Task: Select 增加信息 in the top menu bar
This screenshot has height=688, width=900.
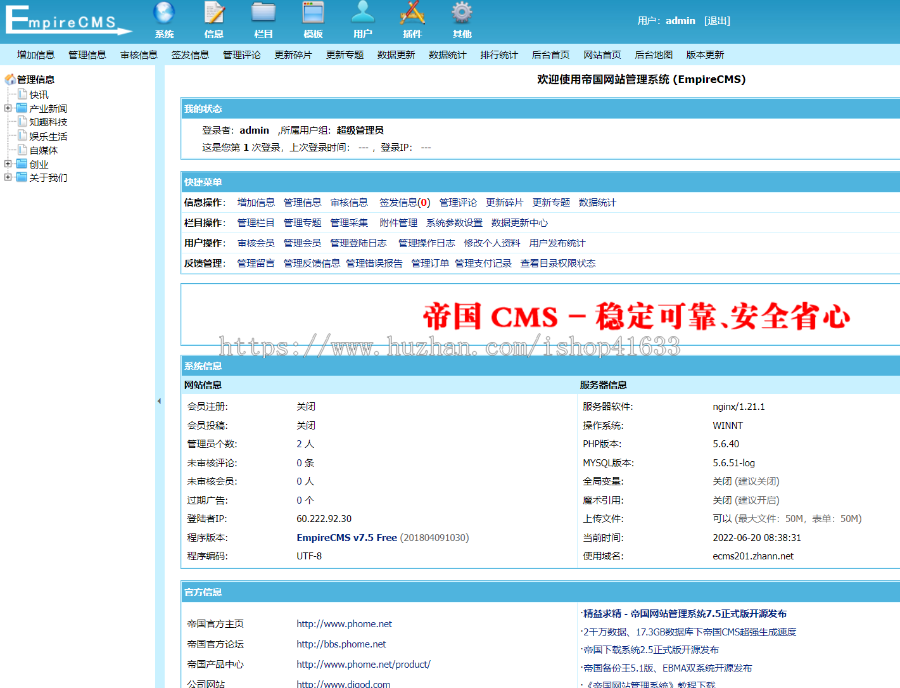Action: (x=36, y=55)
